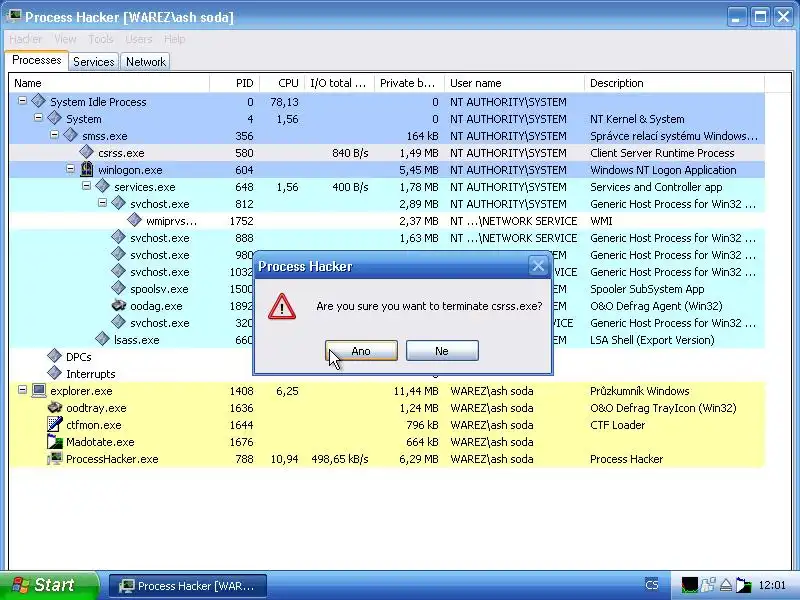Screen dimensions: 800x600
Task: Click the 12:01 system clock
Action: 772,585
